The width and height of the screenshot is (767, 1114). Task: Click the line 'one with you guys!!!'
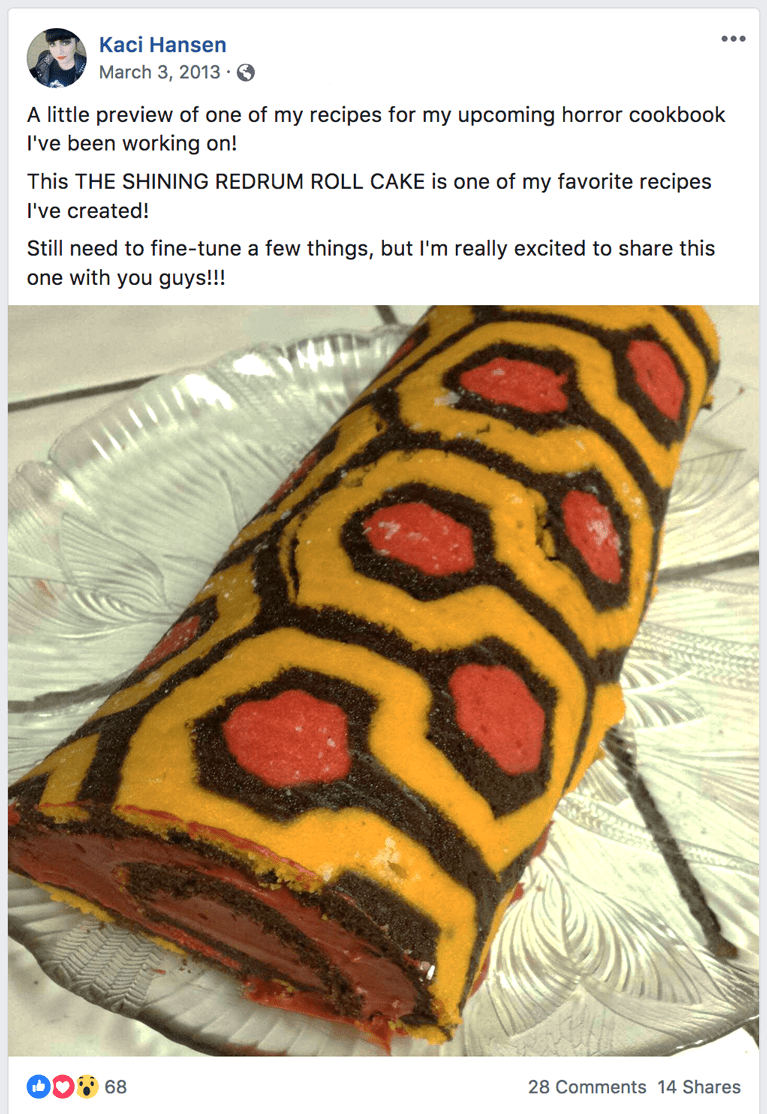(126, 278)
